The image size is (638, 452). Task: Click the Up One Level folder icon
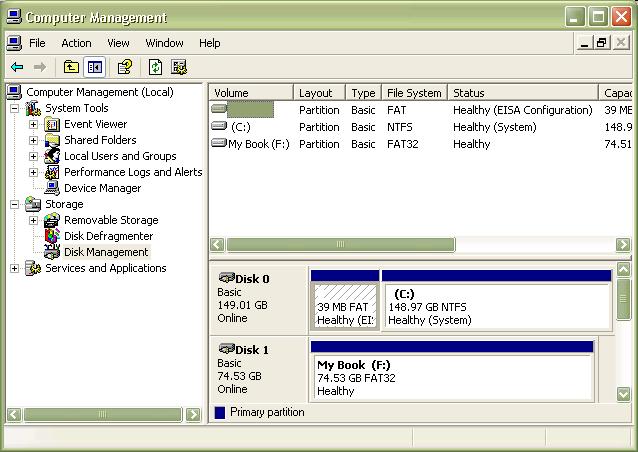pos(71,67)
